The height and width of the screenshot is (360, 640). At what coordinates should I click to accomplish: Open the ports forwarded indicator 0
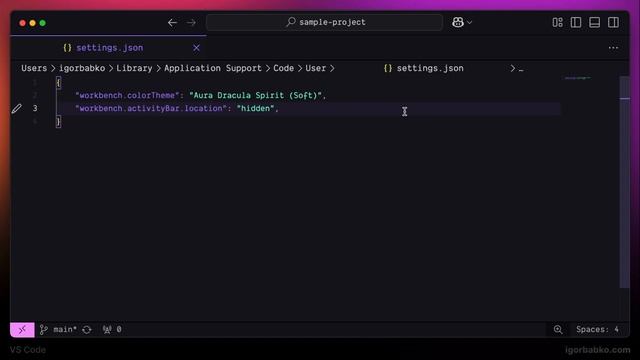click(x=112, y=329)
